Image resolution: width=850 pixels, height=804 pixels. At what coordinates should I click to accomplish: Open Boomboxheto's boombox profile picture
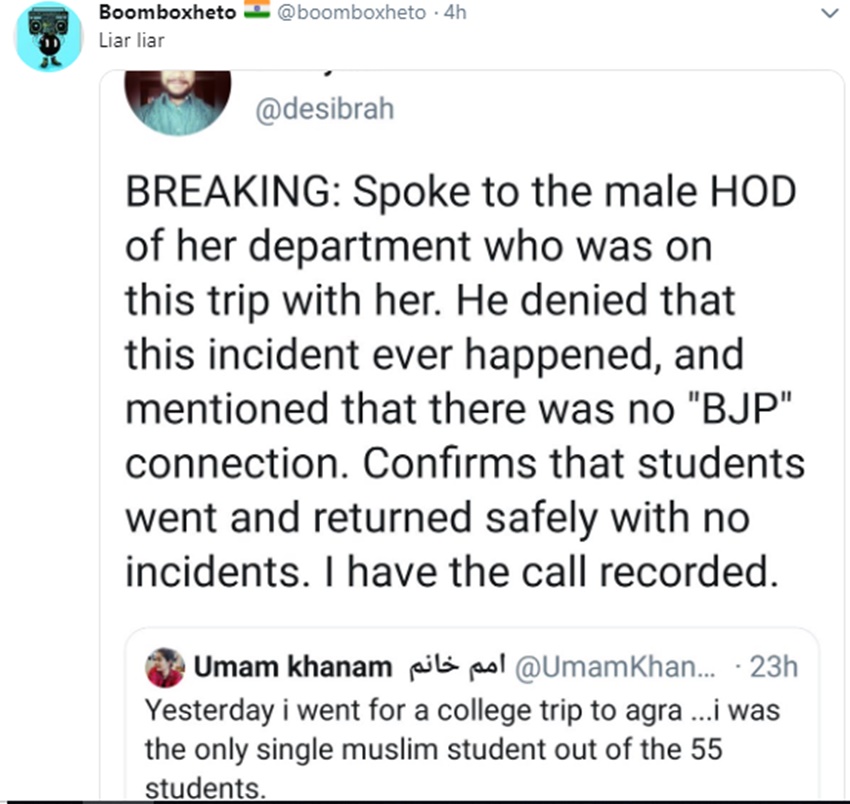coord(48,36)
